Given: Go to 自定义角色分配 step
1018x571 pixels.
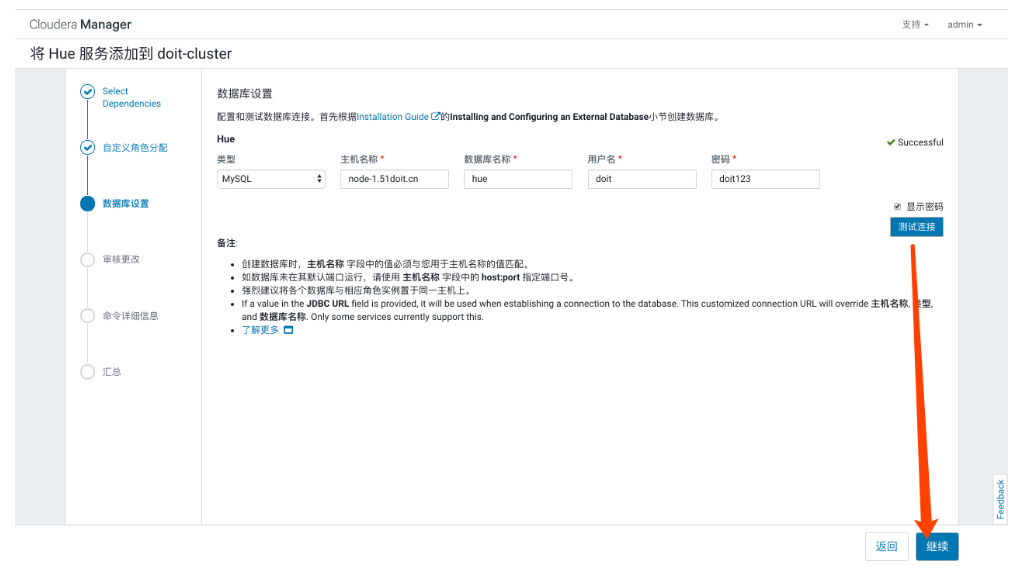Looking at the screenshot, I should click(135, 147).
